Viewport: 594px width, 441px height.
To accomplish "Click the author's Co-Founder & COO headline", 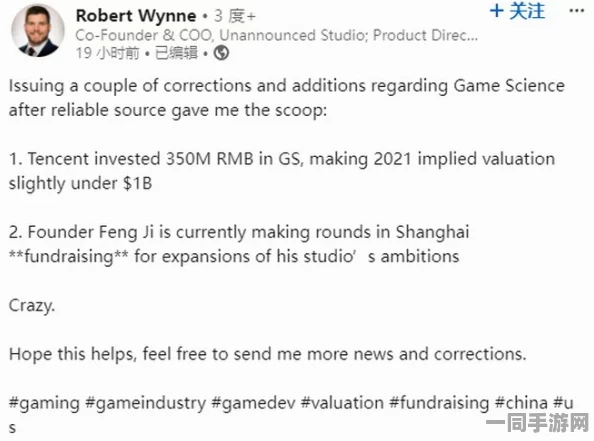I will click(x=277, y=35).
